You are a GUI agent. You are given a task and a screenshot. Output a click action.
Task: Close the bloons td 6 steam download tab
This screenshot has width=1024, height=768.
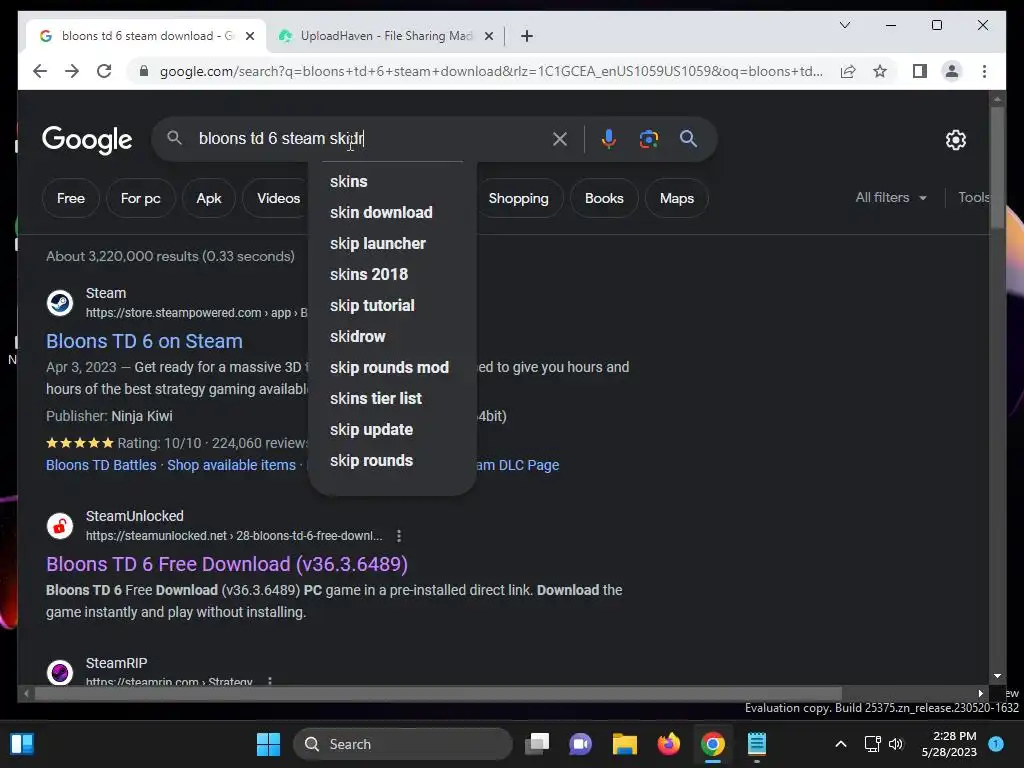pyautogui.click(x=249, y=36)
